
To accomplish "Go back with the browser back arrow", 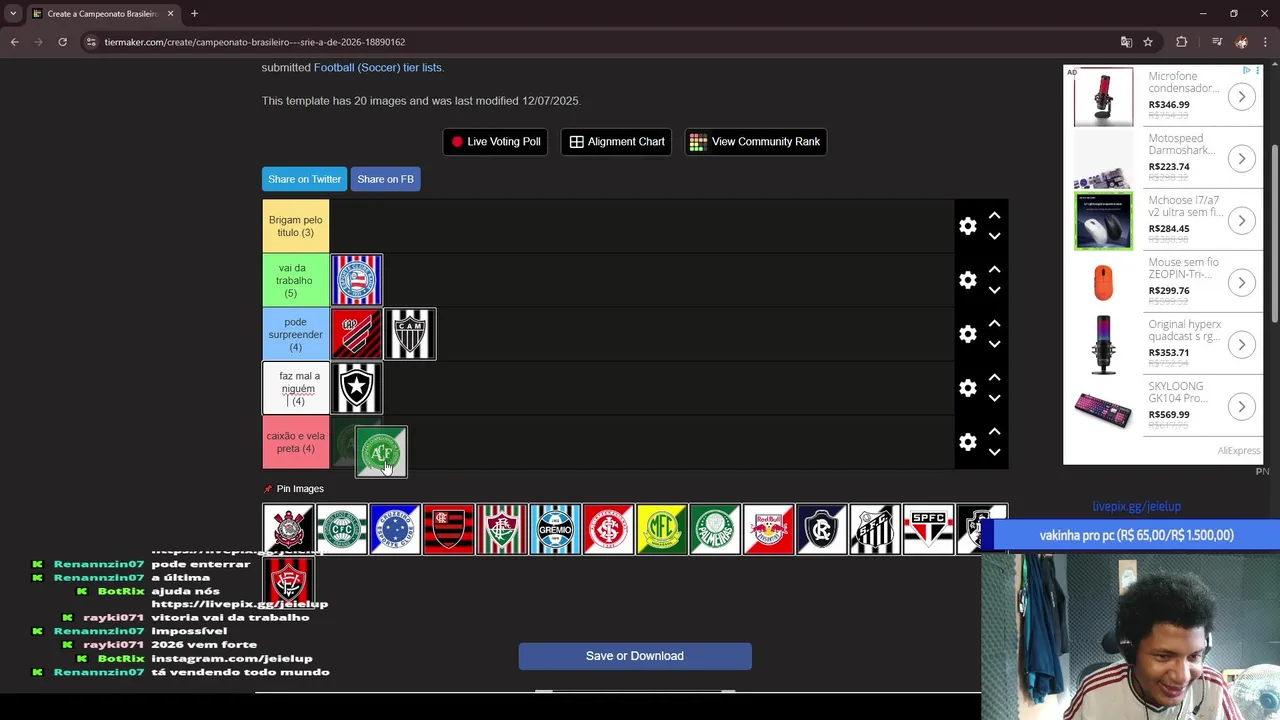I will (14, 42).
